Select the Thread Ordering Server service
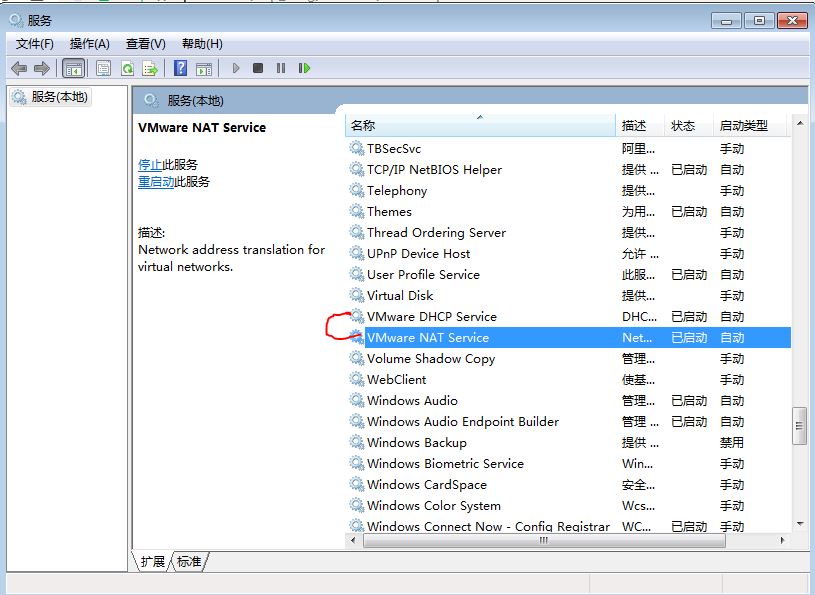 point(568,233)
